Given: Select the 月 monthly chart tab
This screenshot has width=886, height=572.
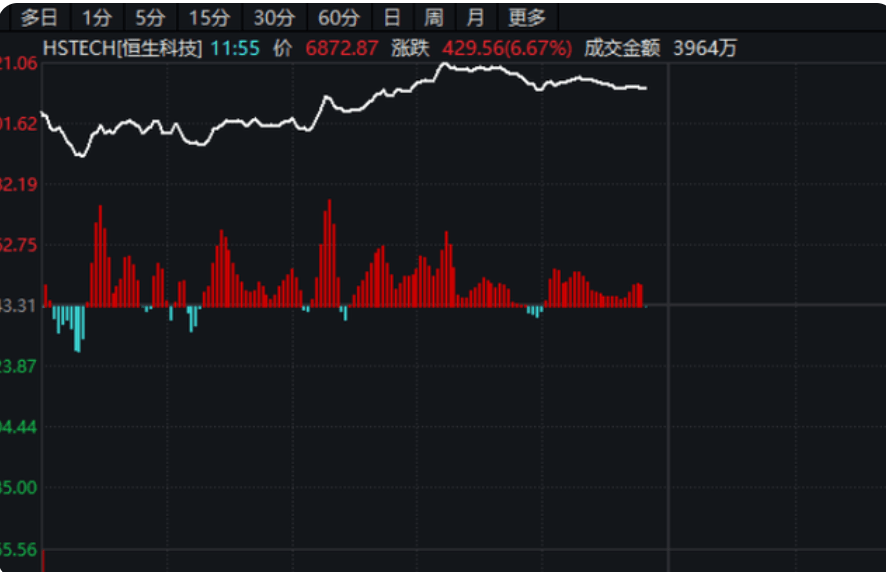Looking at the screenshot, I should (475, 18).
